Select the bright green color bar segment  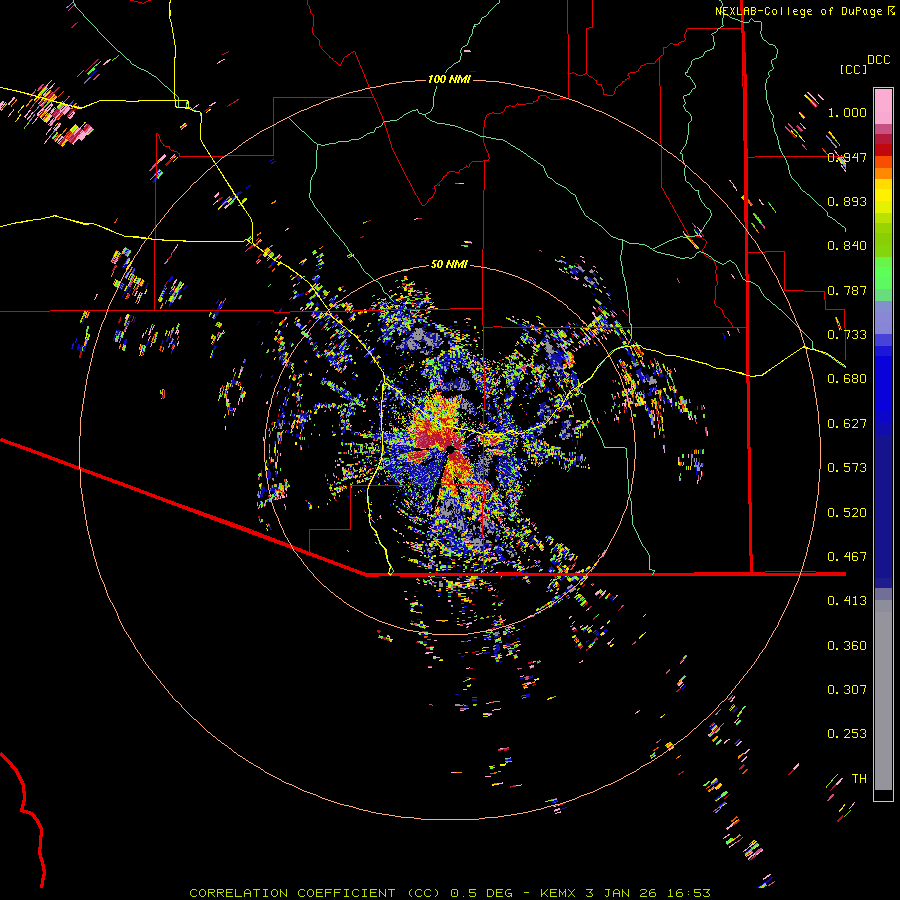pos(883,273)
